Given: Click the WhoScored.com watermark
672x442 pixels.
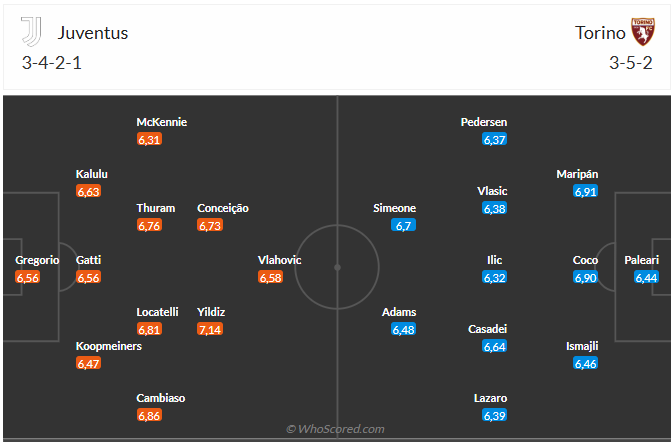Looking at the screenshot, I should tap(335, 429).
